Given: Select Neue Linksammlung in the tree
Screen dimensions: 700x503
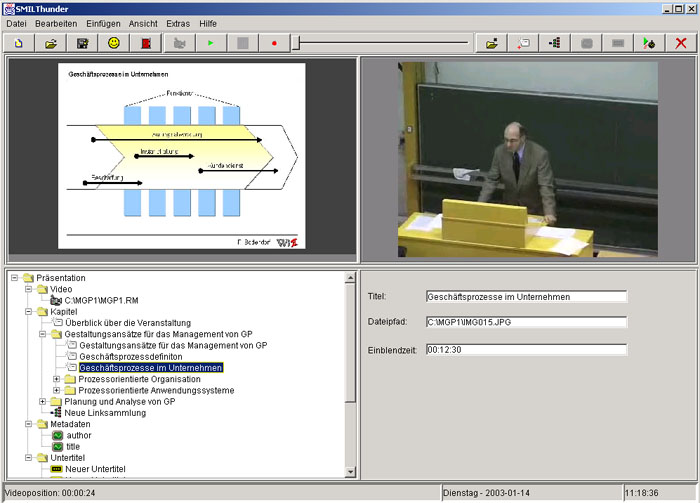Looking at the screenshot, I should coord(105,412).
